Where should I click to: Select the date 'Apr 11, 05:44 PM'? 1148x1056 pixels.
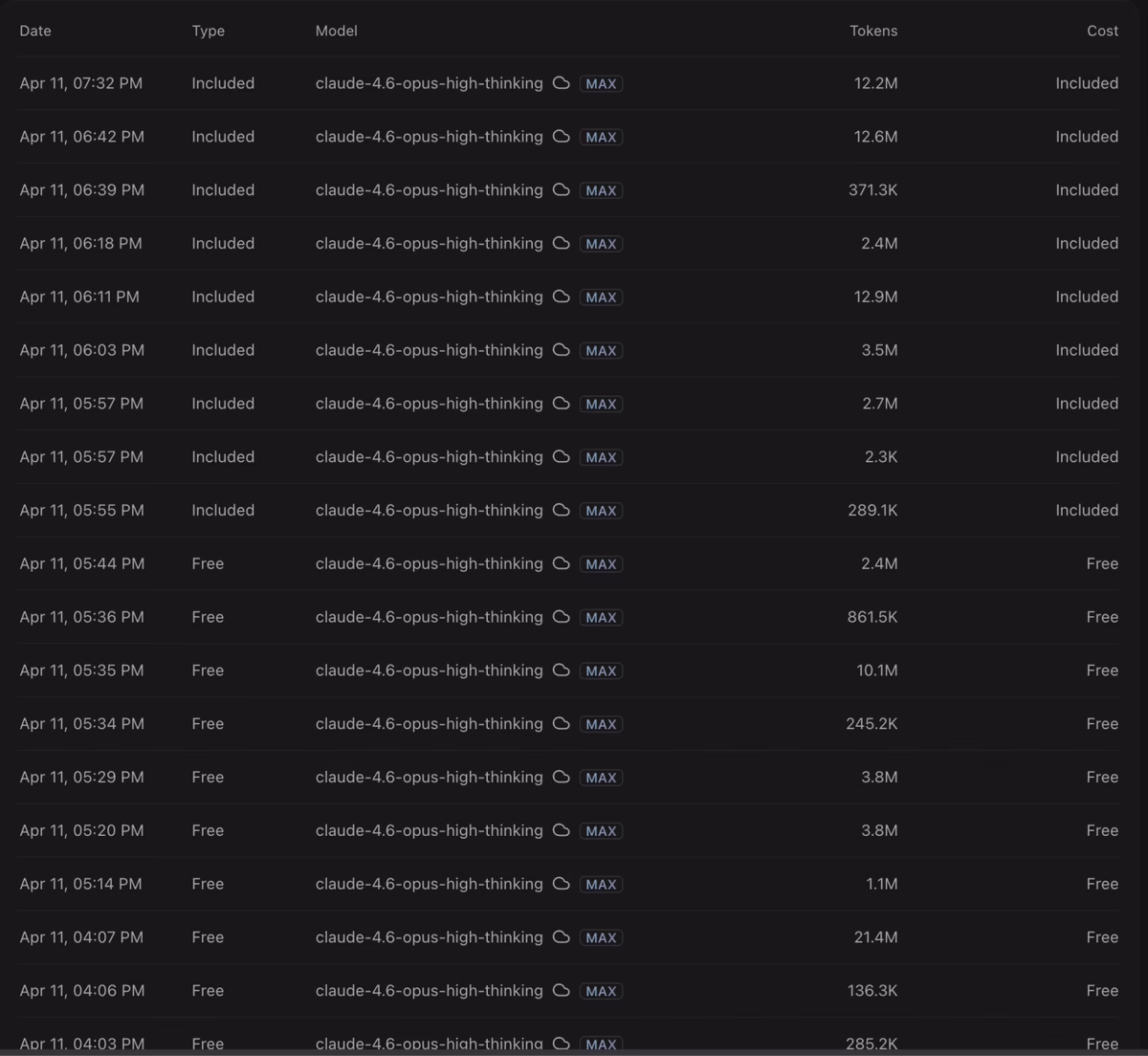(x=82, y=564)
